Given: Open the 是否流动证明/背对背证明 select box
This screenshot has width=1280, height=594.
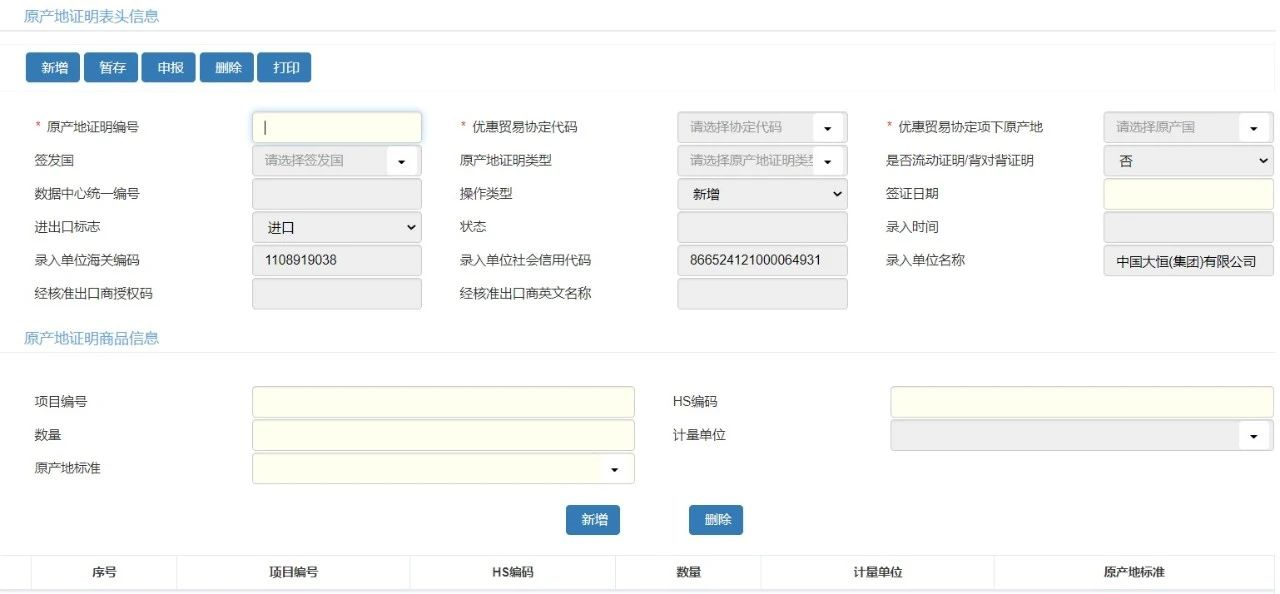Looking at the screenshot, I should click(1188, 161).
